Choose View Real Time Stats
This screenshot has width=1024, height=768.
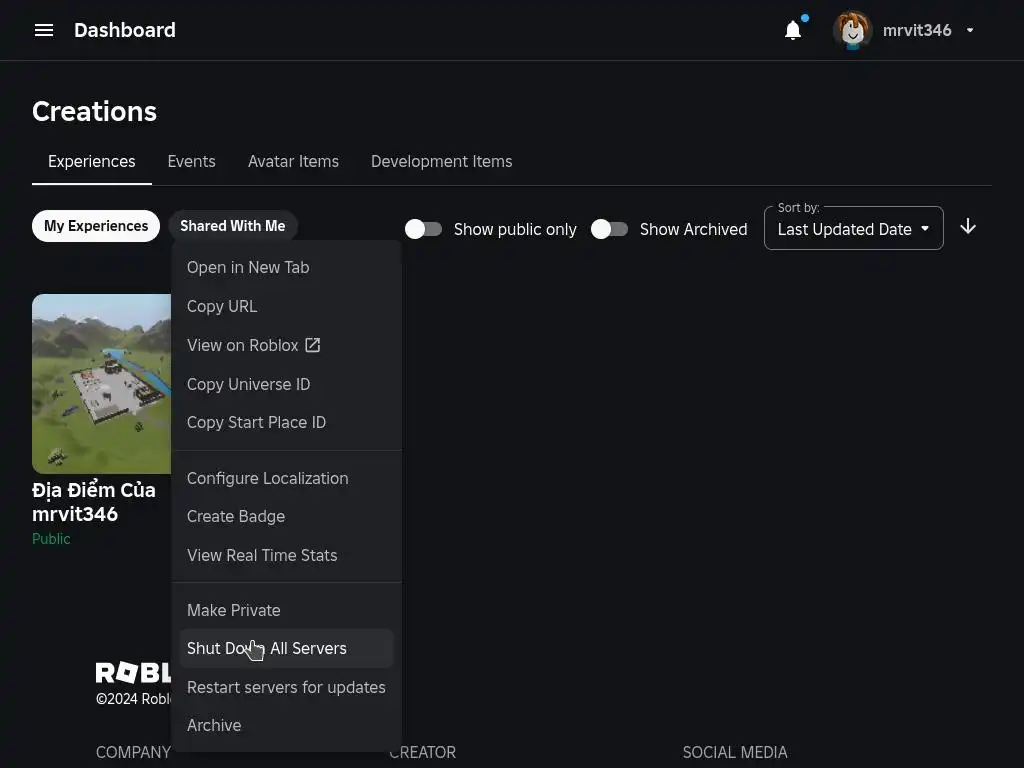286,555
